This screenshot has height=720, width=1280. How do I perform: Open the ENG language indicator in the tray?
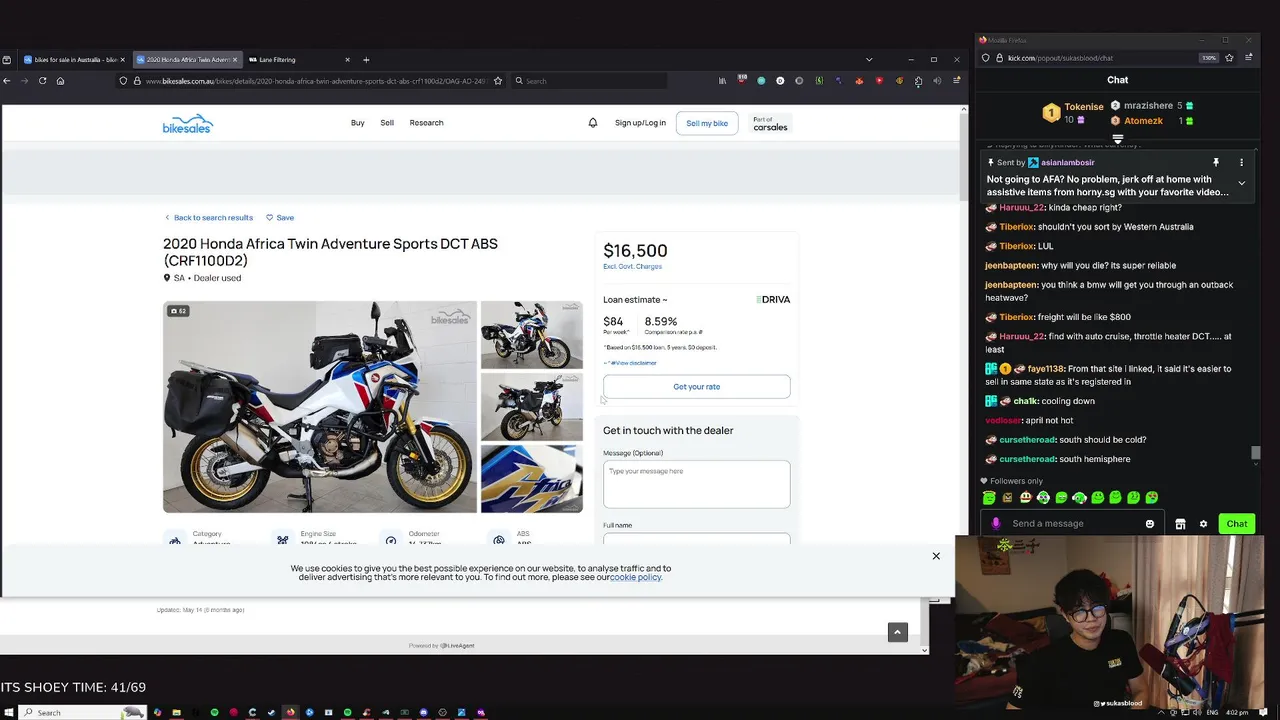[x=1213, y=712]
